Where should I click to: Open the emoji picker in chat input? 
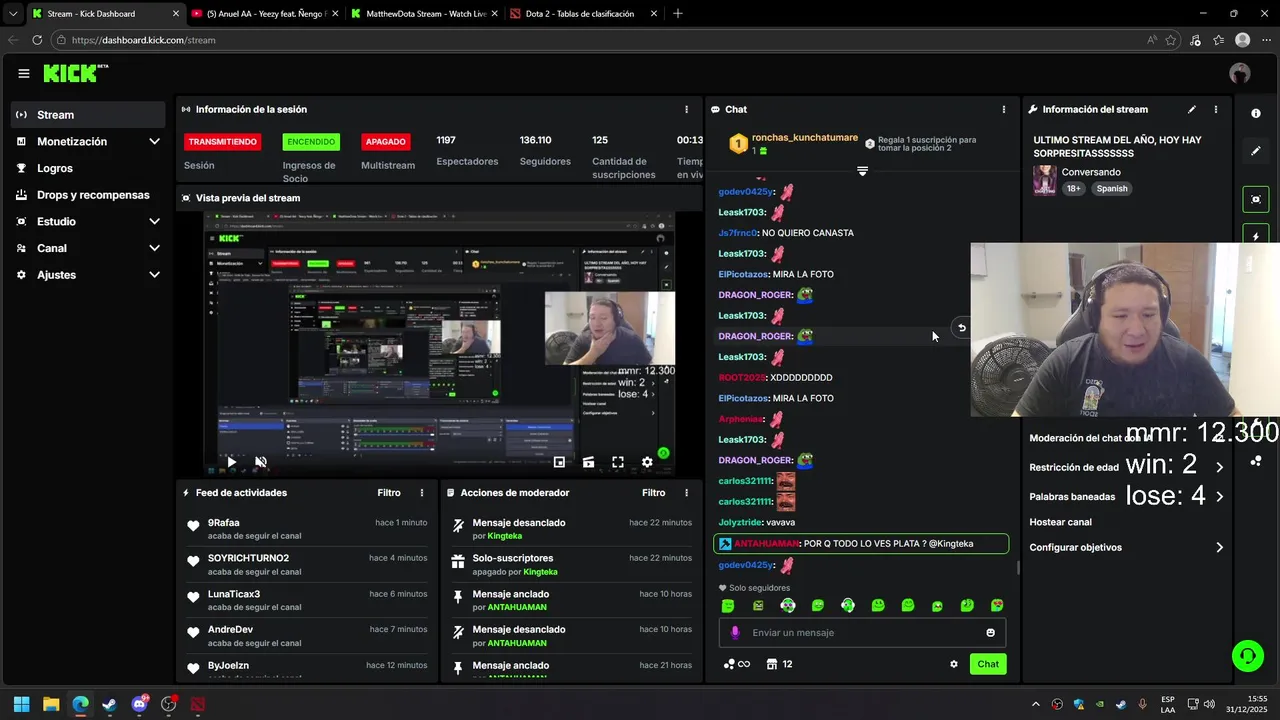[x=991, y=633]
